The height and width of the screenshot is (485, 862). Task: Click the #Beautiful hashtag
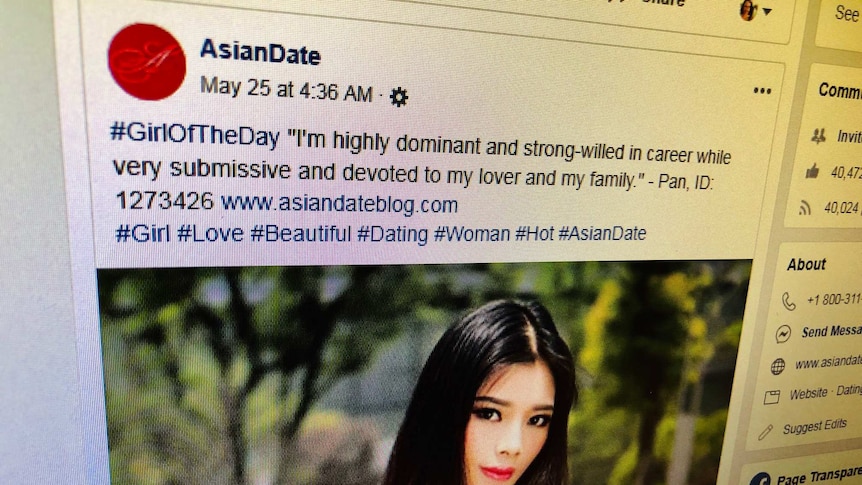[x=301, y=234]
